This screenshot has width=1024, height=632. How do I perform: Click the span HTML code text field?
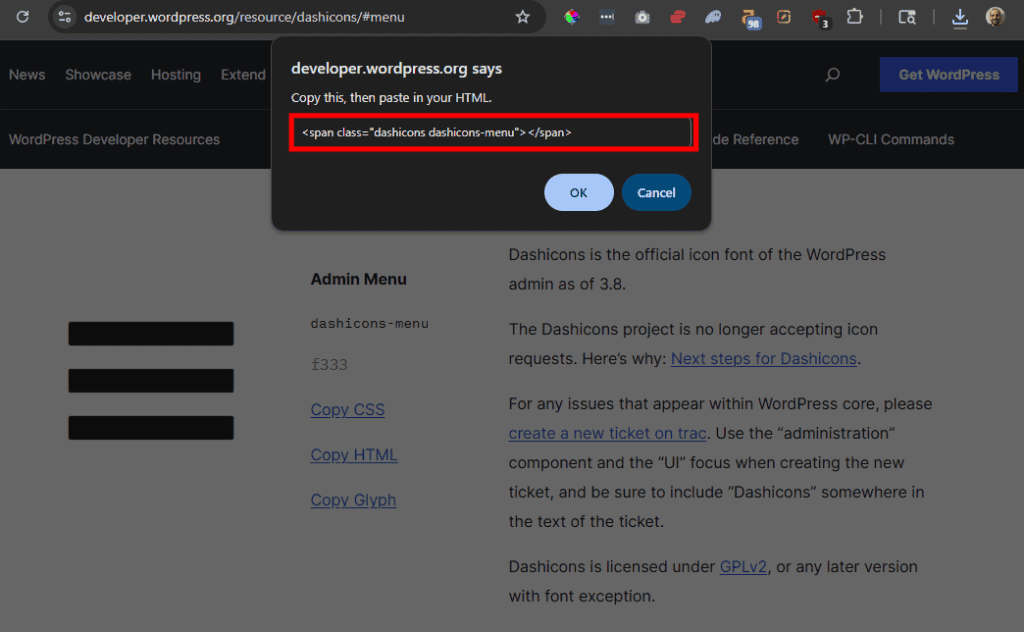pos(492,133)
